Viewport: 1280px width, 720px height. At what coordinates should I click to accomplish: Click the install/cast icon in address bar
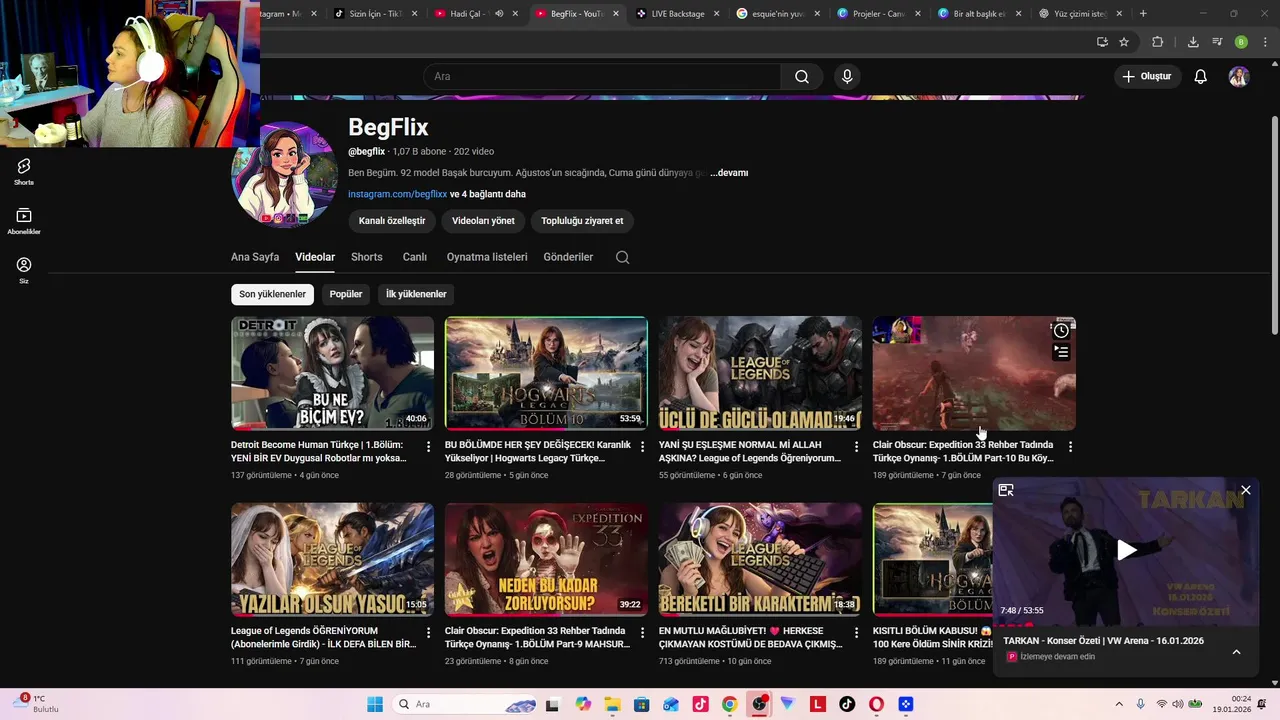click(1102, 42)
